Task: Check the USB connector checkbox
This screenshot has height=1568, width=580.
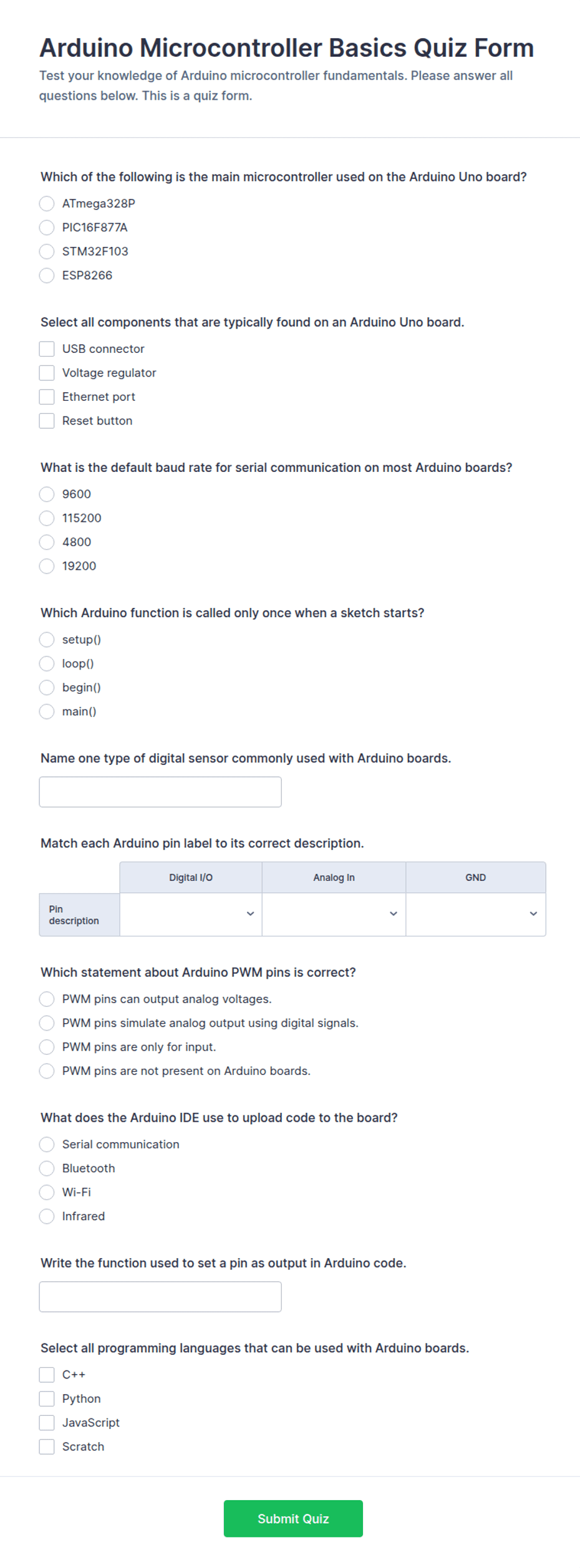Action: [47, 349]
